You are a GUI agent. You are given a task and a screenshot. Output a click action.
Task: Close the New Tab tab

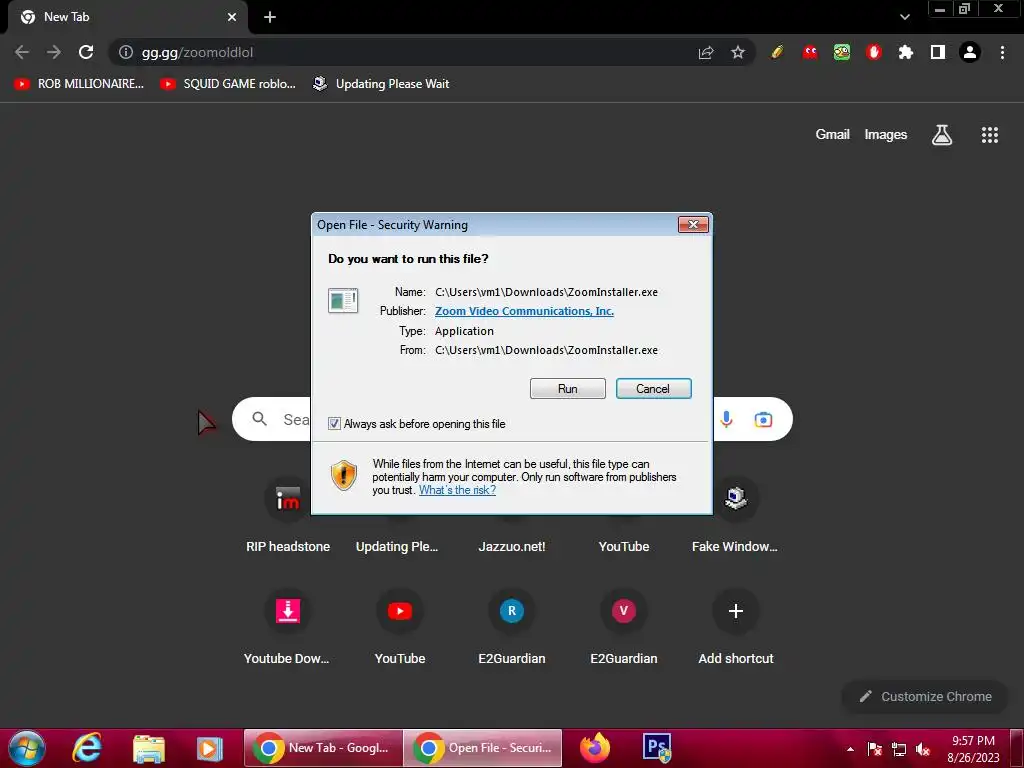pos(232,17)
